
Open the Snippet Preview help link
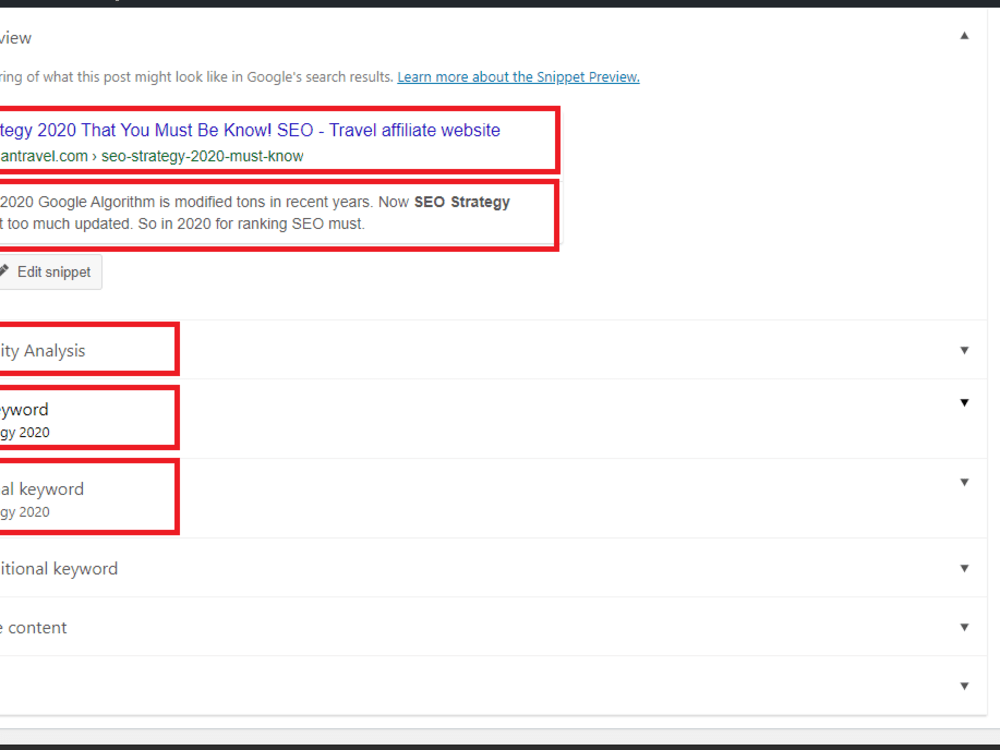pos(518,77)
